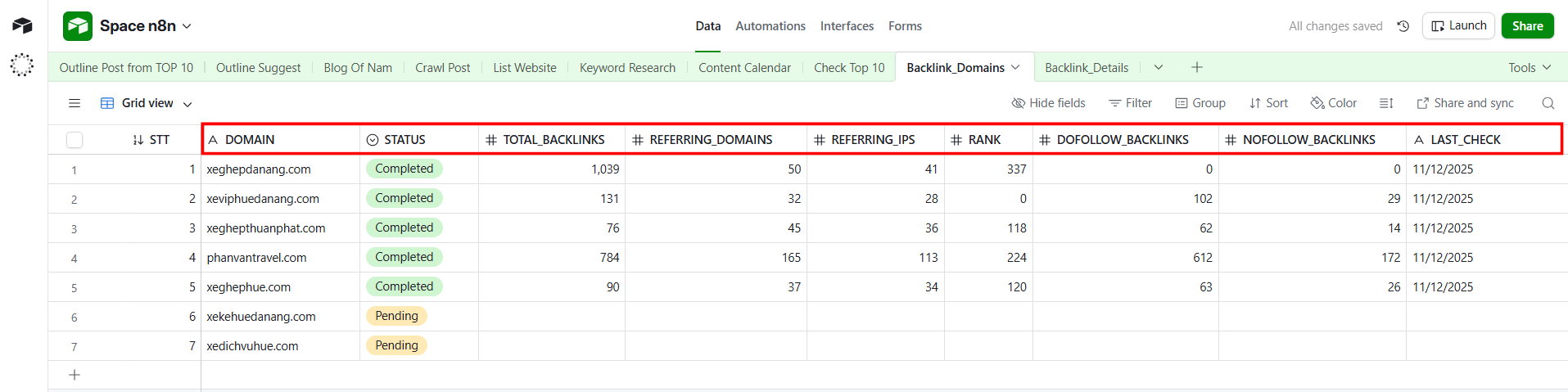The width and height of the screenshot is (1568, 392).
Task: Open the views sidebar hamburger icon
Action: pyautogui.click(x=75, y=103)
